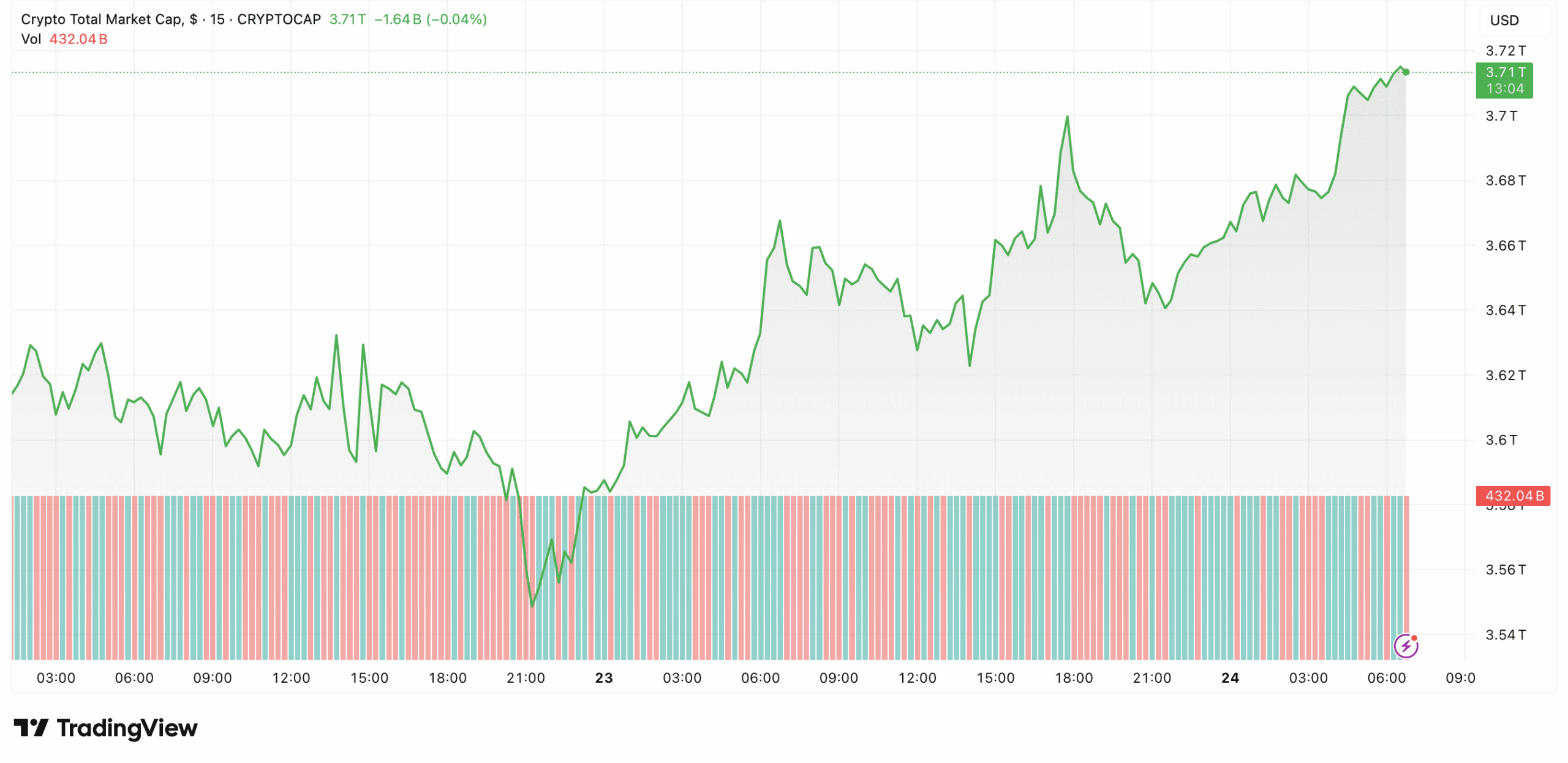The image size is (1568, 763).
Task: Click the 3.6 T price axis label
Action: [x=1501, y=440]
